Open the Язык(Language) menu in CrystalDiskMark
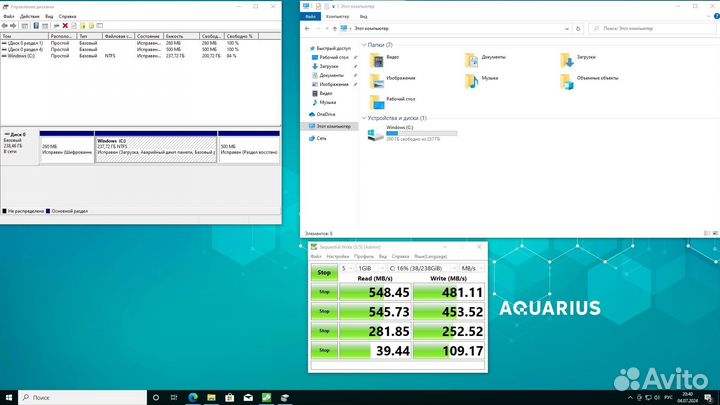Screen dimensions: 720x405 [431, 256]
